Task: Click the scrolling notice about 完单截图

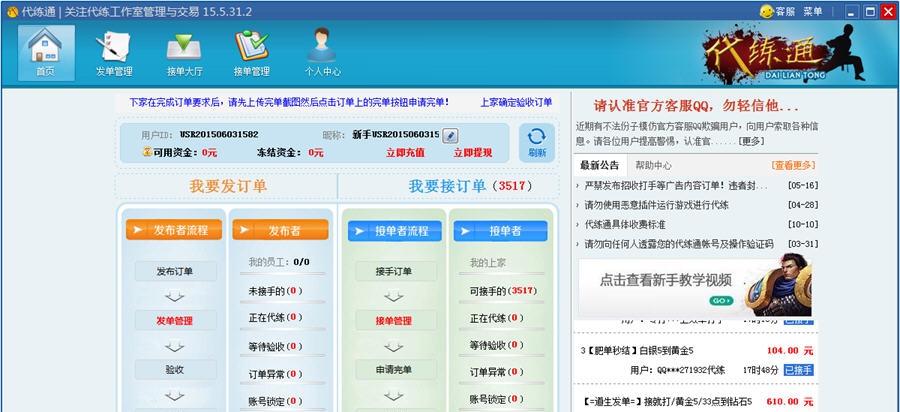Action: pyautogui.click(x=289, y=102)
